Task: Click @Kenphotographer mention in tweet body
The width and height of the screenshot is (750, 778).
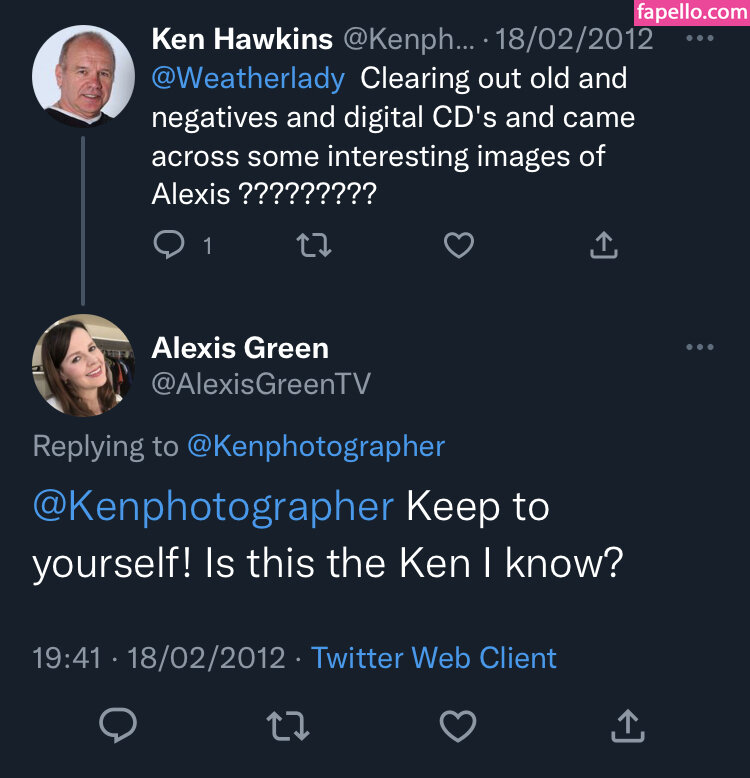Action: [213, 507]
